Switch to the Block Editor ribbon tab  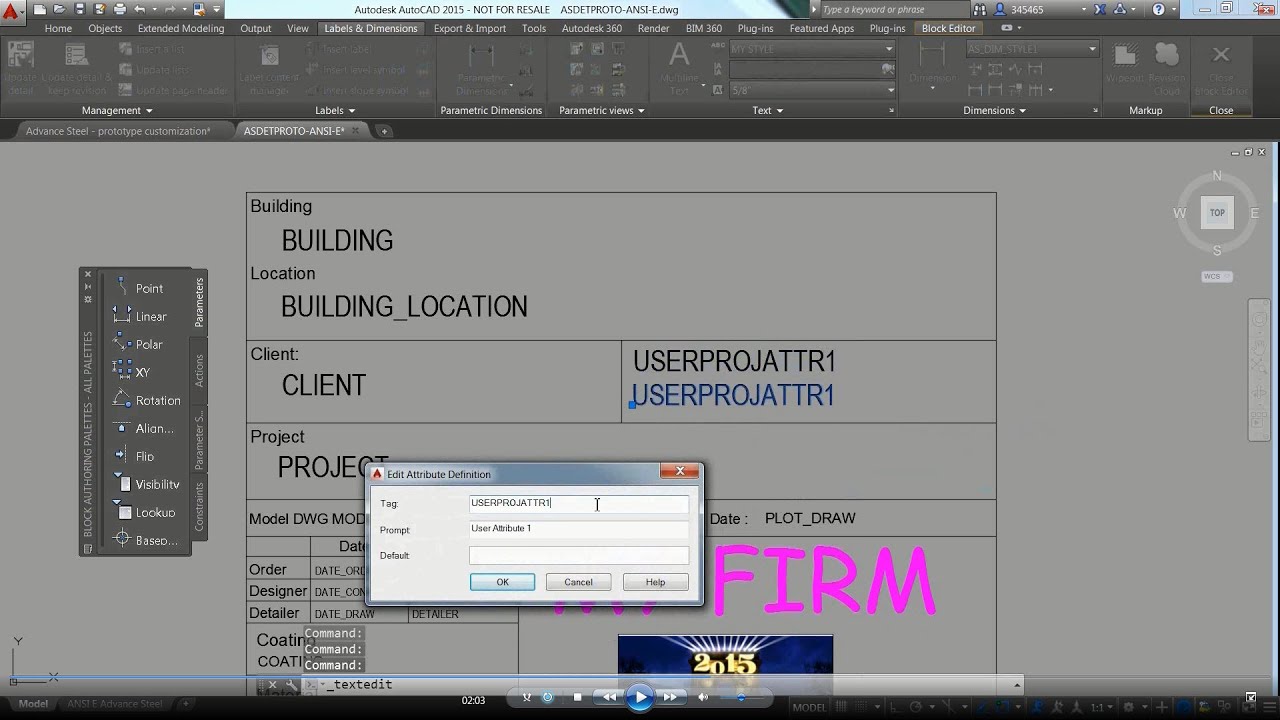[x=948, y=28]
